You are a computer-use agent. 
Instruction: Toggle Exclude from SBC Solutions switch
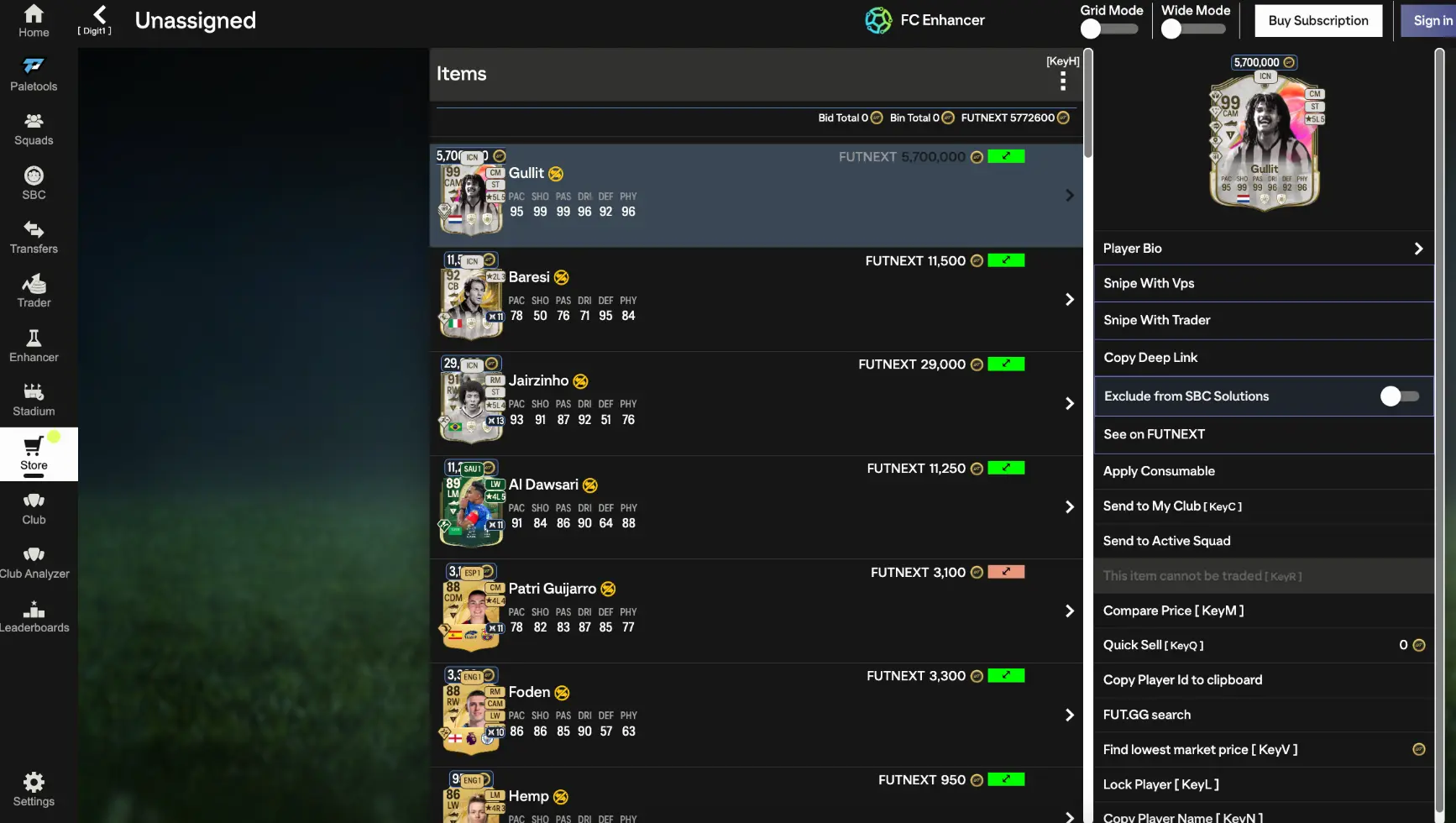pos(1401,396)
